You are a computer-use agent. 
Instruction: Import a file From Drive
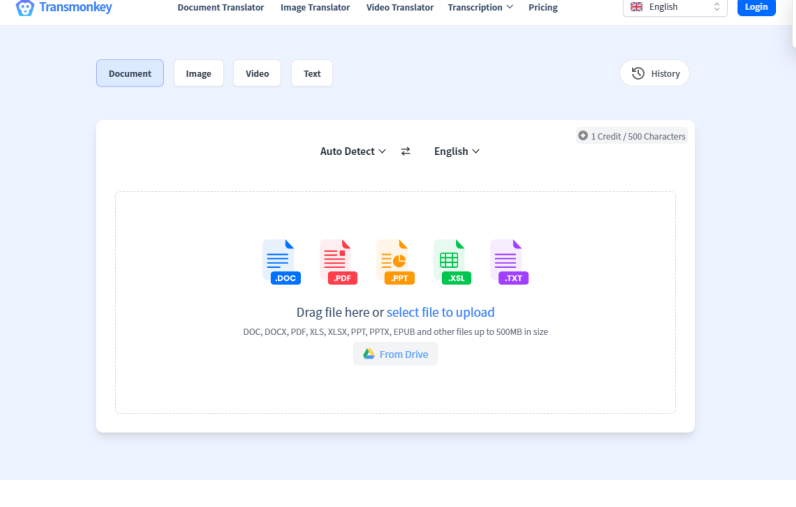(x=395, y=354)
